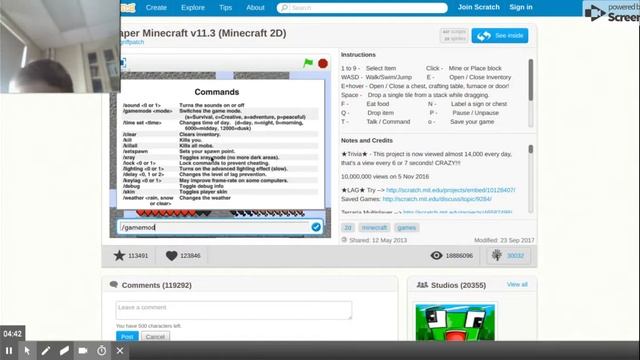The image size is (640, 360).
Task: Open the remix tree icon
Action: 497,256
